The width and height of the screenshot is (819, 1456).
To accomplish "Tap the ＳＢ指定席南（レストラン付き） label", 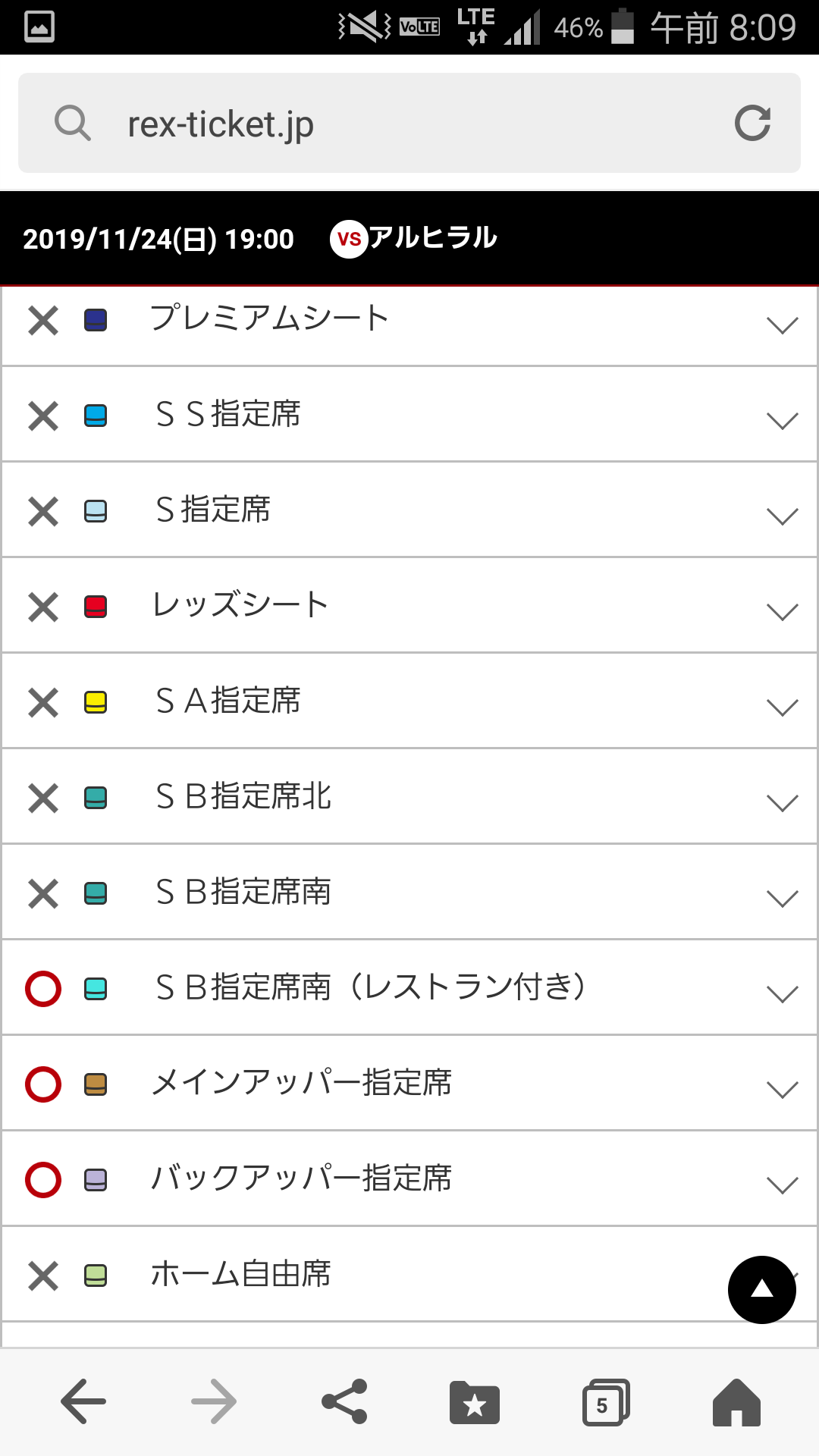I will point(370,987).
